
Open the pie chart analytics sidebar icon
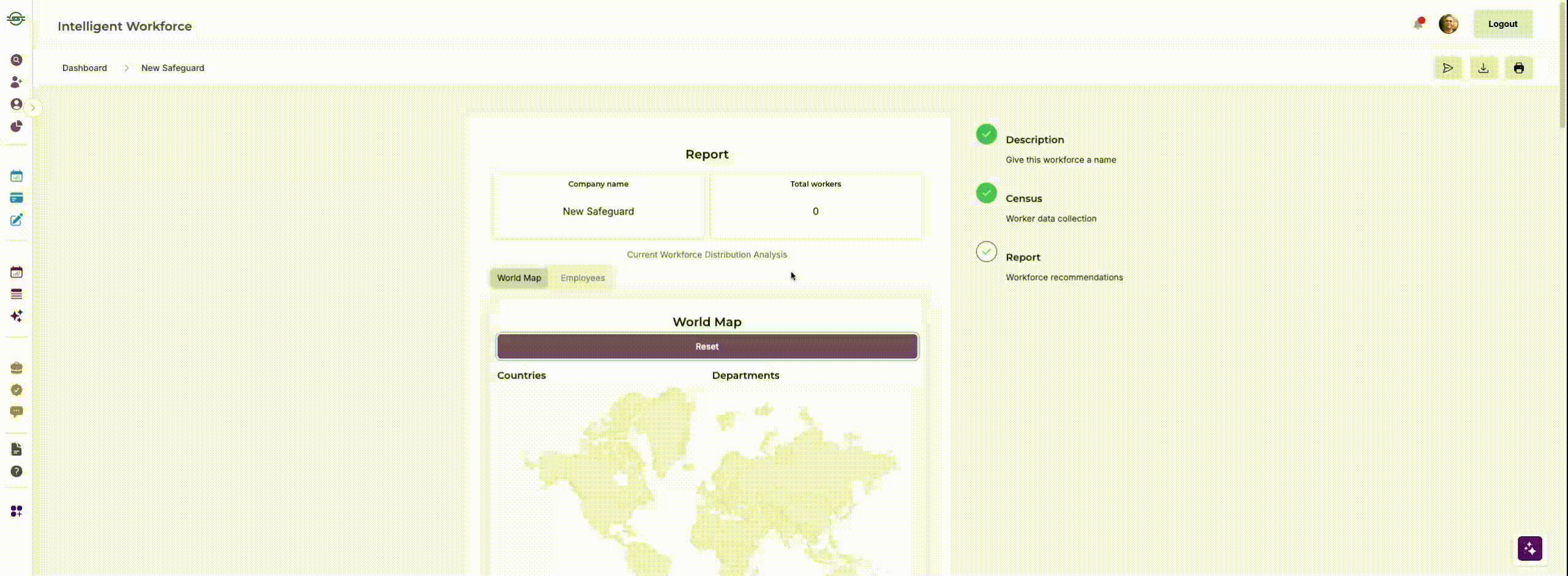pyautogui.click(x=17, y=127)
